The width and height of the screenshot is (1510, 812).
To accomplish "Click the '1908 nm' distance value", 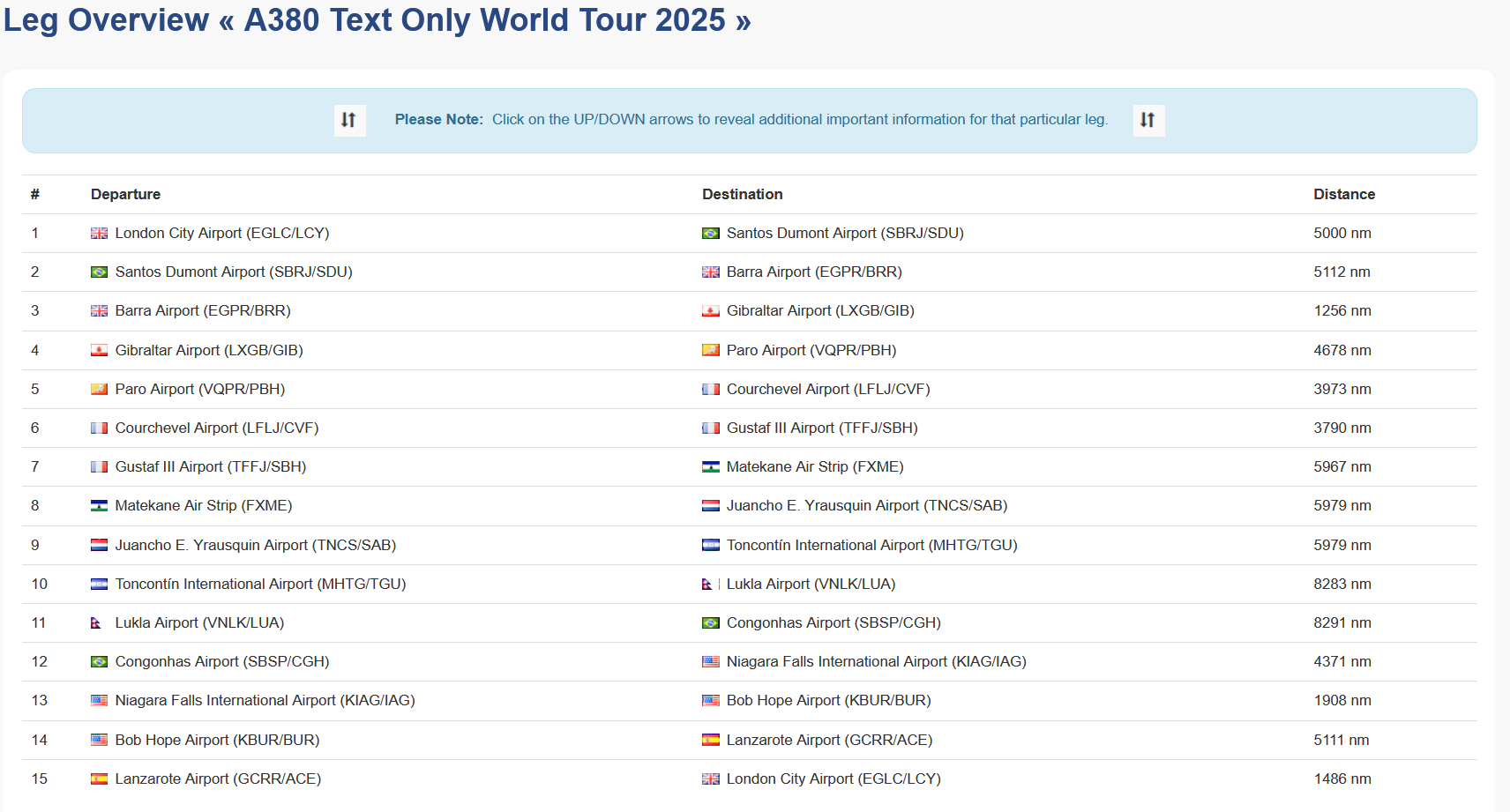I will (1342, 701).
